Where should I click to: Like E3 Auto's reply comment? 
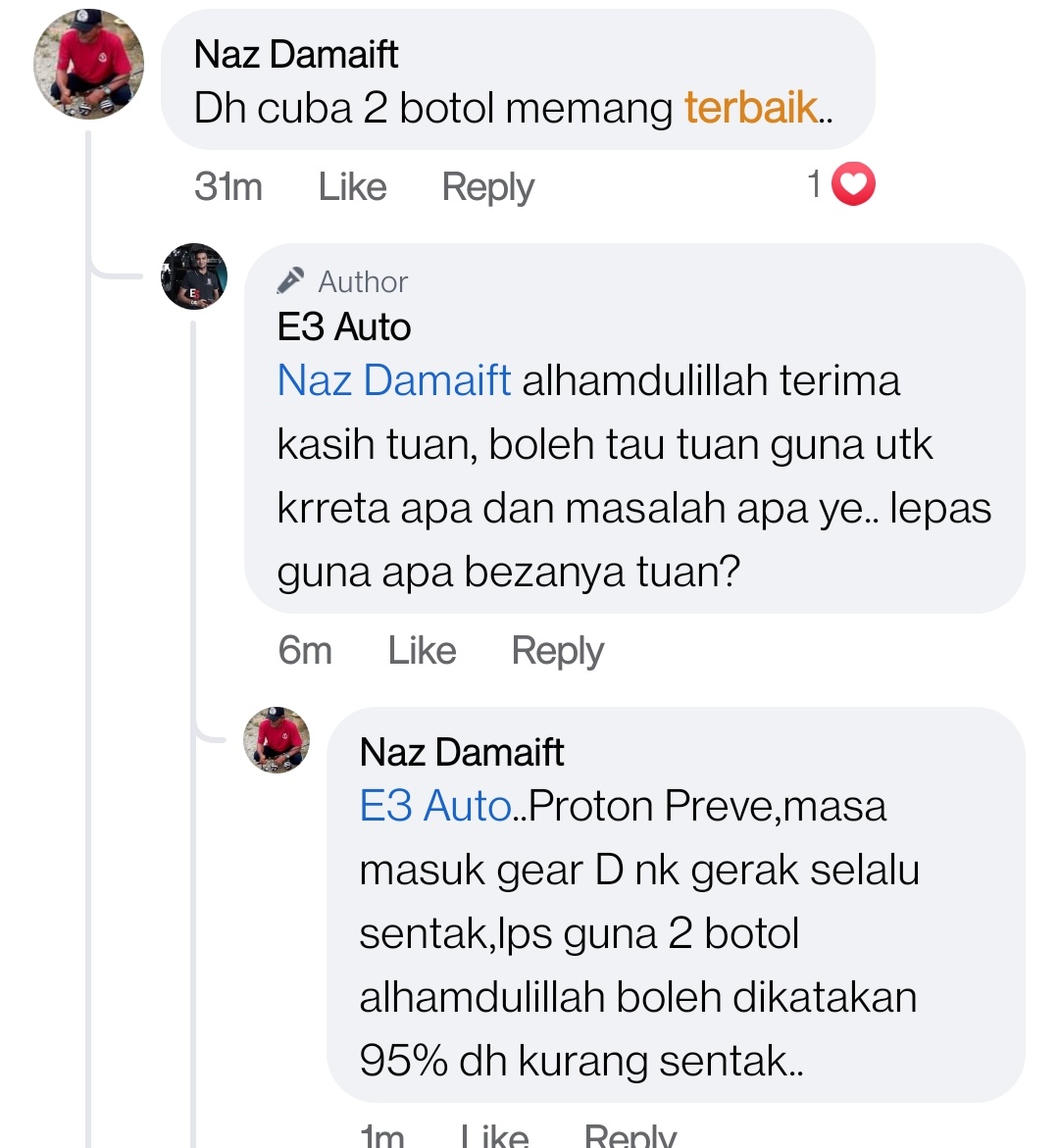[x=422, y=651]
